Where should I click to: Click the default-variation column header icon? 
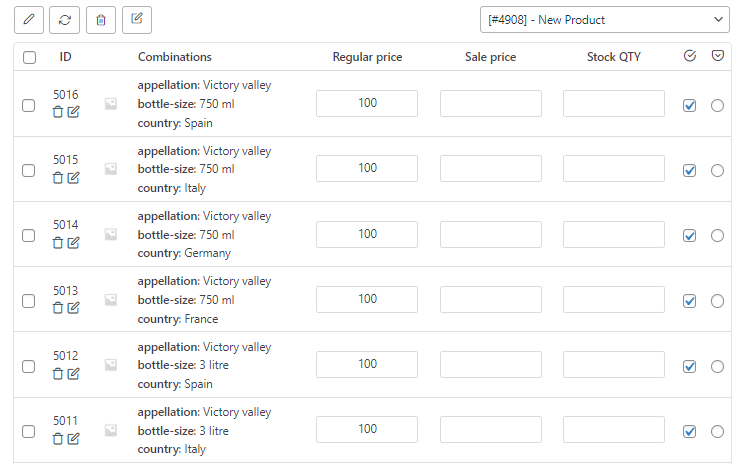point(718,56)
